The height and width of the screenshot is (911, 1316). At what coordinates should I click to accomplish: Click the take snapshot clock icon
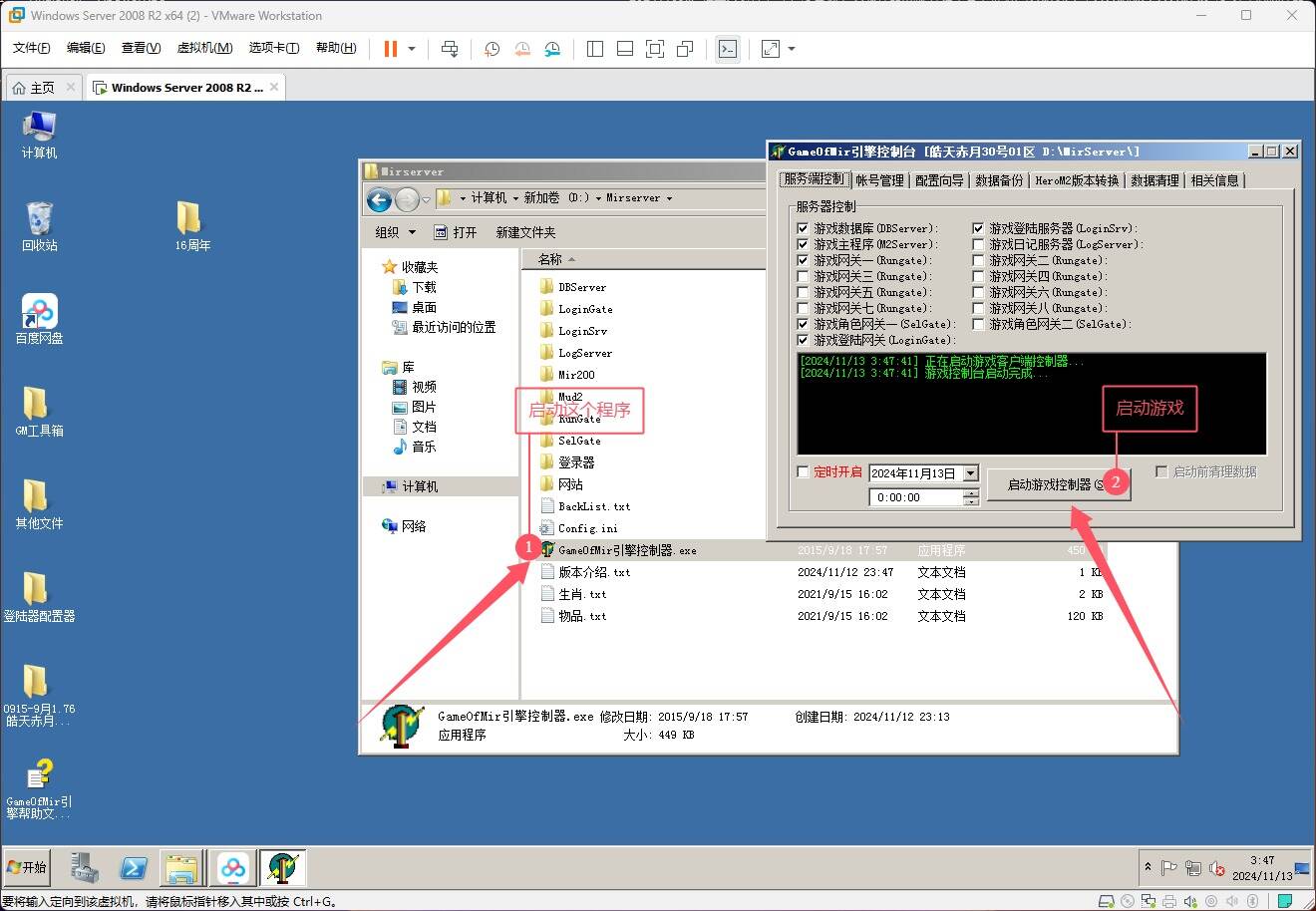492,49
